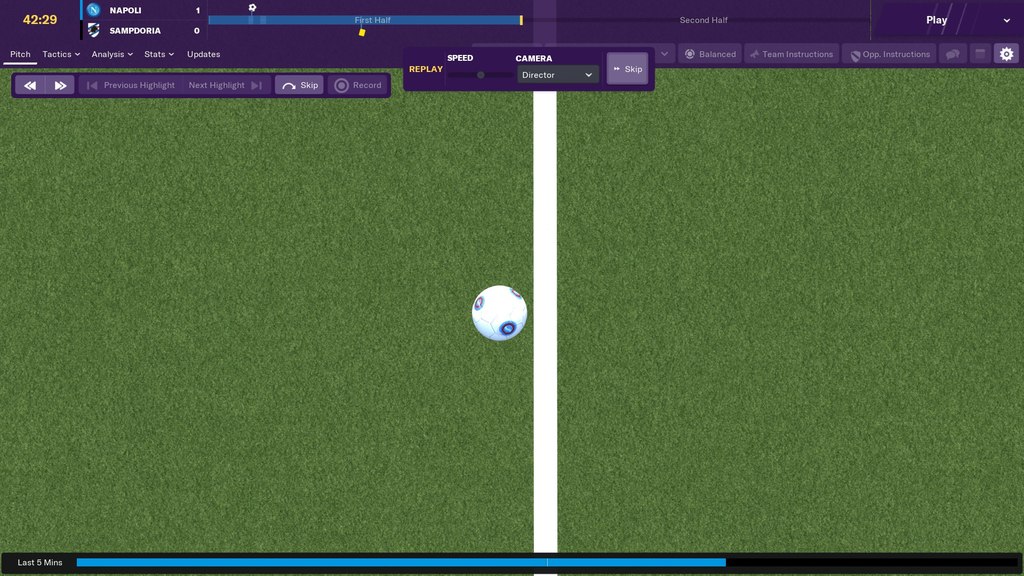Expand the Play options arrow
The width and height of the screenshot is (1024, 576).
click(1006, 20)
